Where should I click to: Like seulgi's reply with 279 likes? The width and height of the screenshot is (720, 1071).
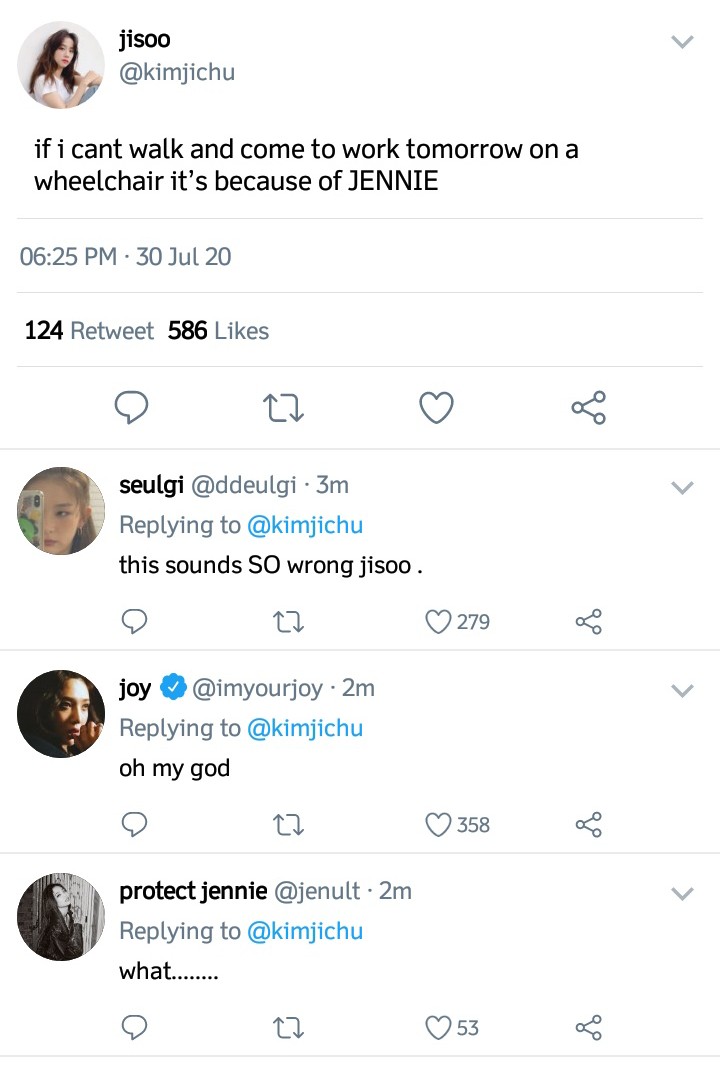tap(438, 622)
